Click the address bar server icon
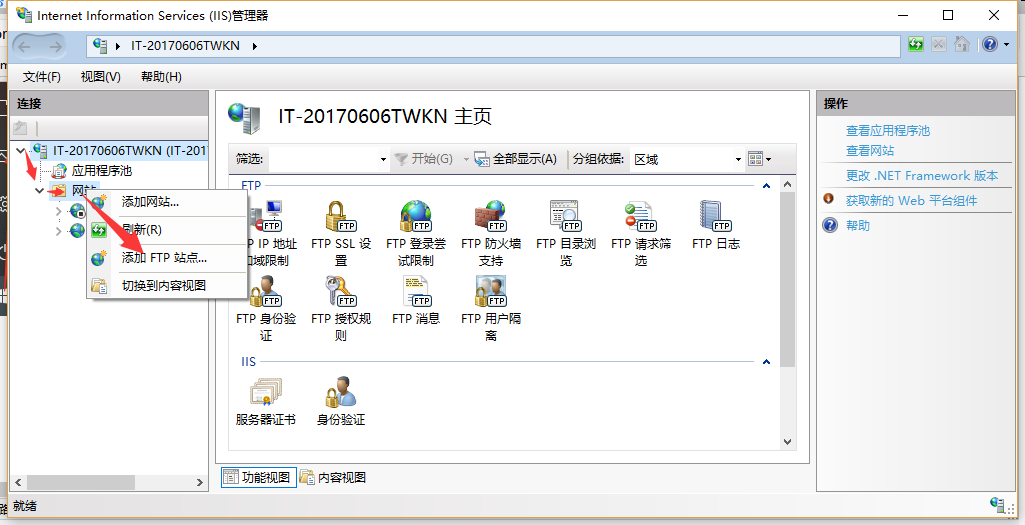 (100, 46)
